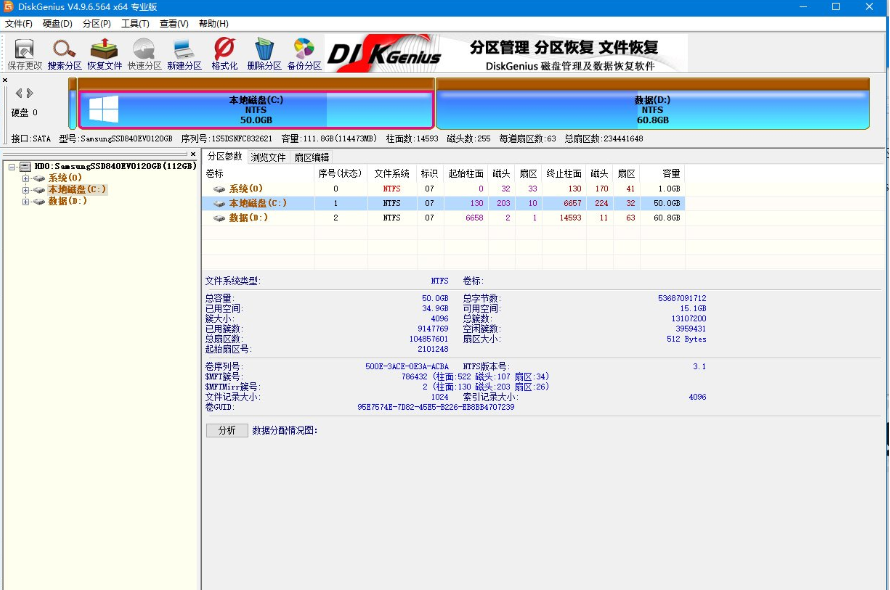Image resolution: width=890 pixels, height=590 pixels.
Task: Click the Windows logo on the C: partition bar
Action: click(104, 109)
